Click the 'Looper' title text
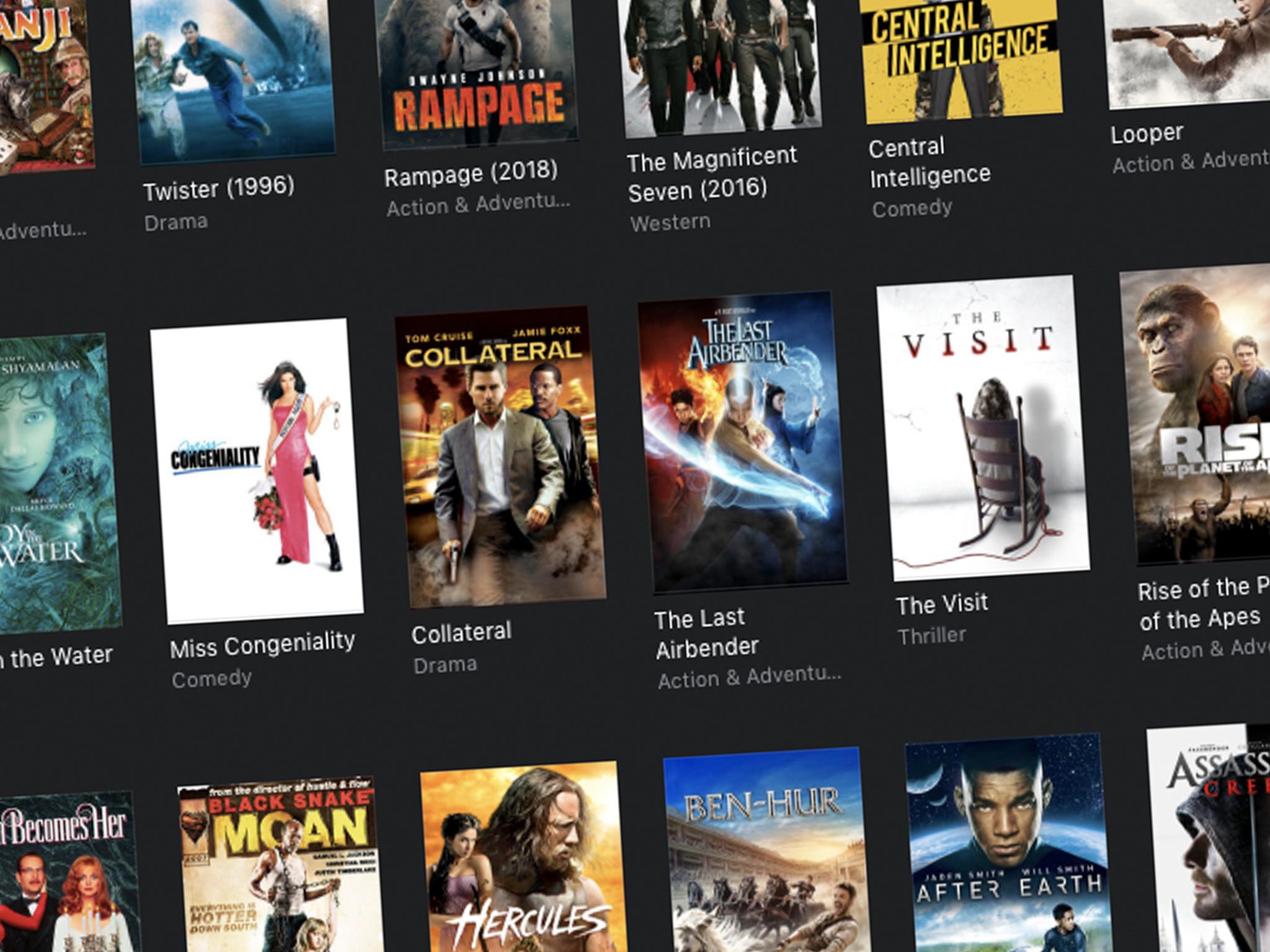The image size is (1270, 952). (x=1147, y=133)
